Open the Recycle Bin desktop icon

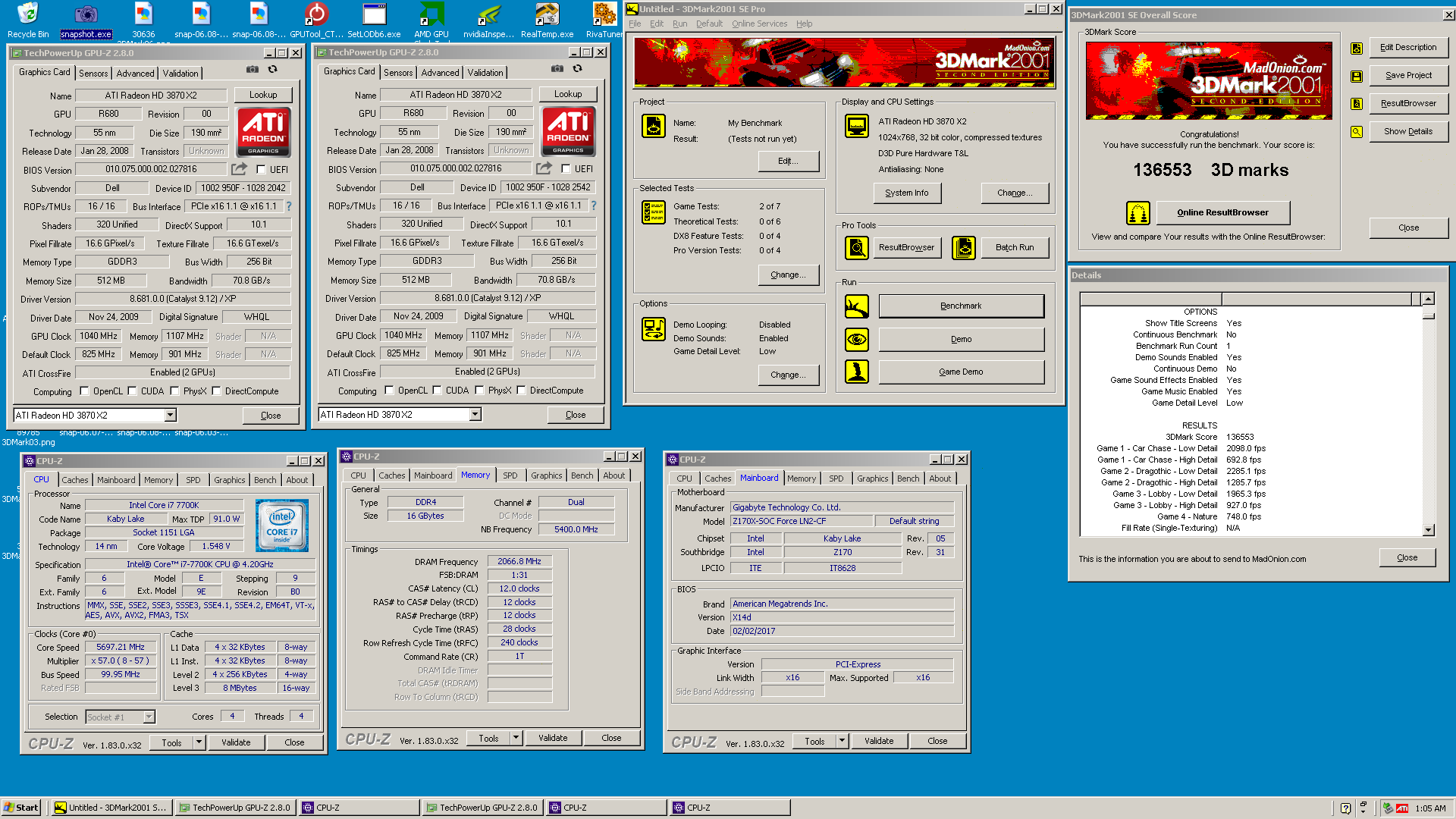(28, 20)
